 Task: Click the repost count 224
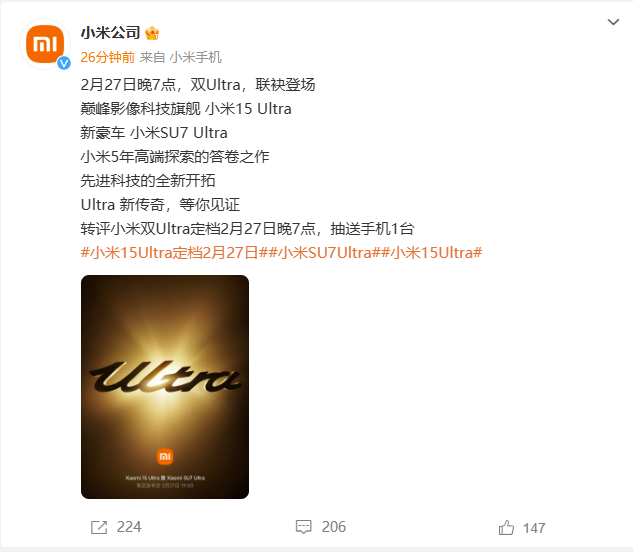[x=129, y=527]
